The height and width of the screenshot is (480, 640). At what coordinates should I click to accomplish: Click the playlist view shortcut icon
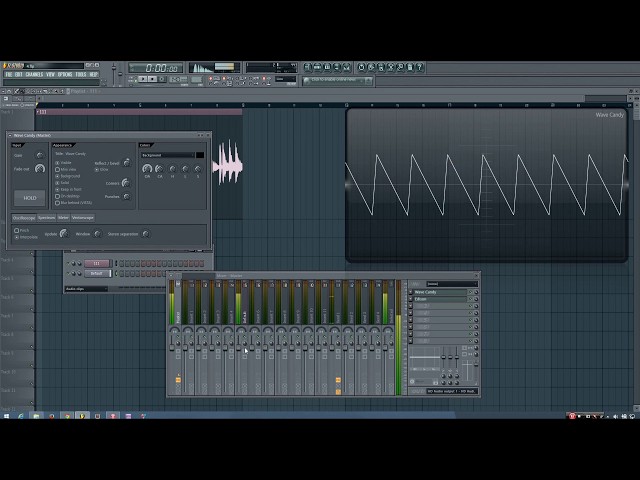(308, 67)
